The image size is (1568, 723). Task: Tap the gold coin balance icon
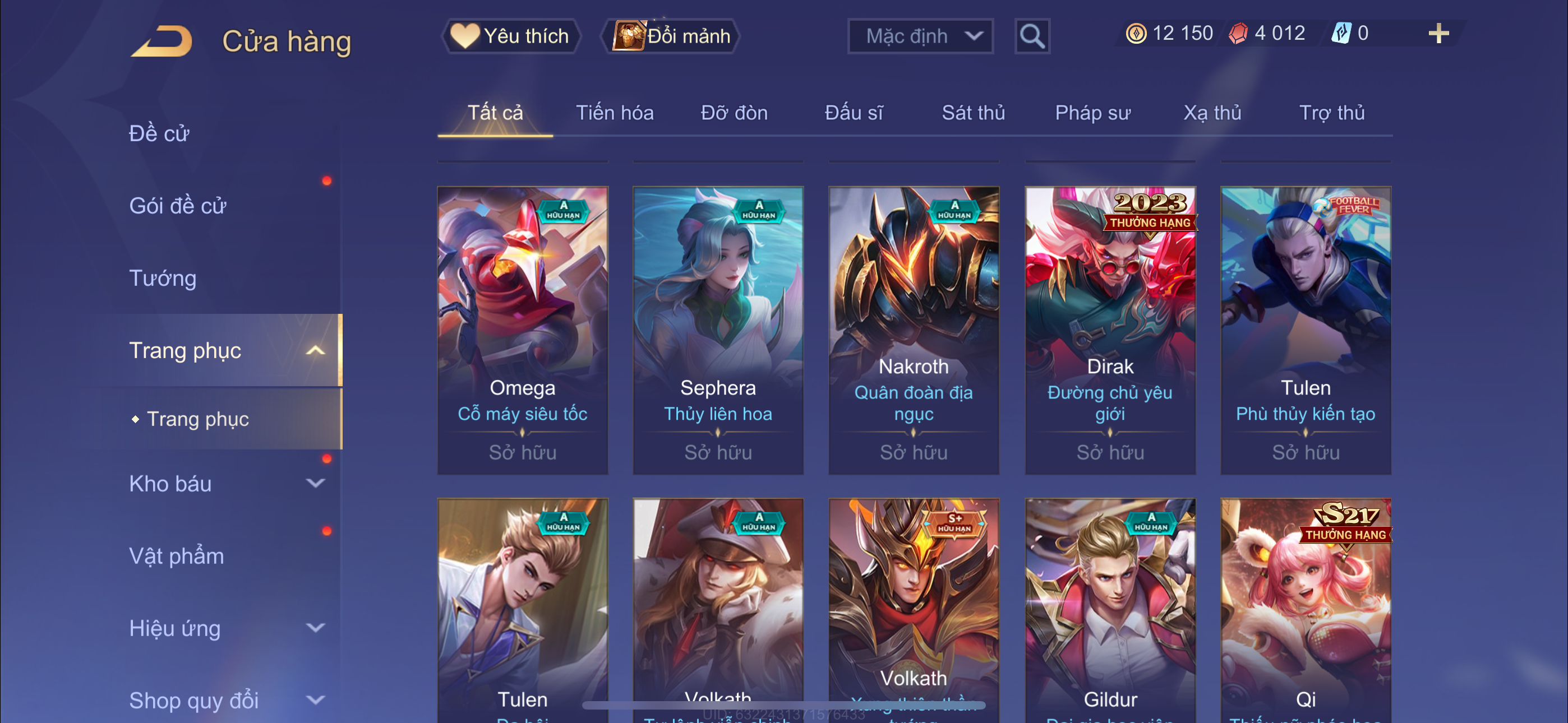pyautogui.click(x=1136, y=33)
